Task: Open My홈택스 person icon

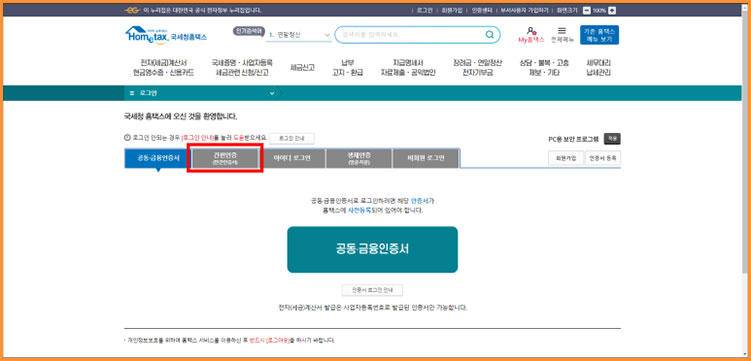Action: [x=531, y=32]
